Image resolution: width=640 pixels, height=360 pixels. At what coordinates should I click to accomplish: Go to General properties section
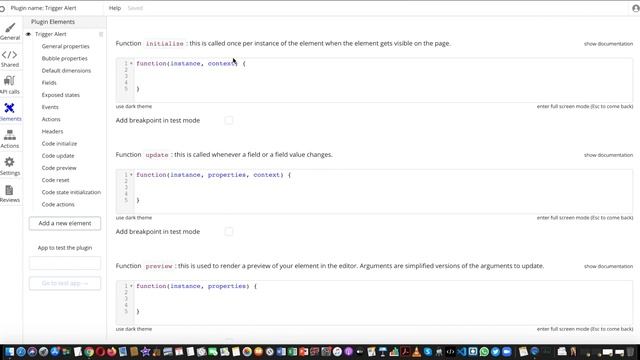pyautogui.click(x=65, y=47)
